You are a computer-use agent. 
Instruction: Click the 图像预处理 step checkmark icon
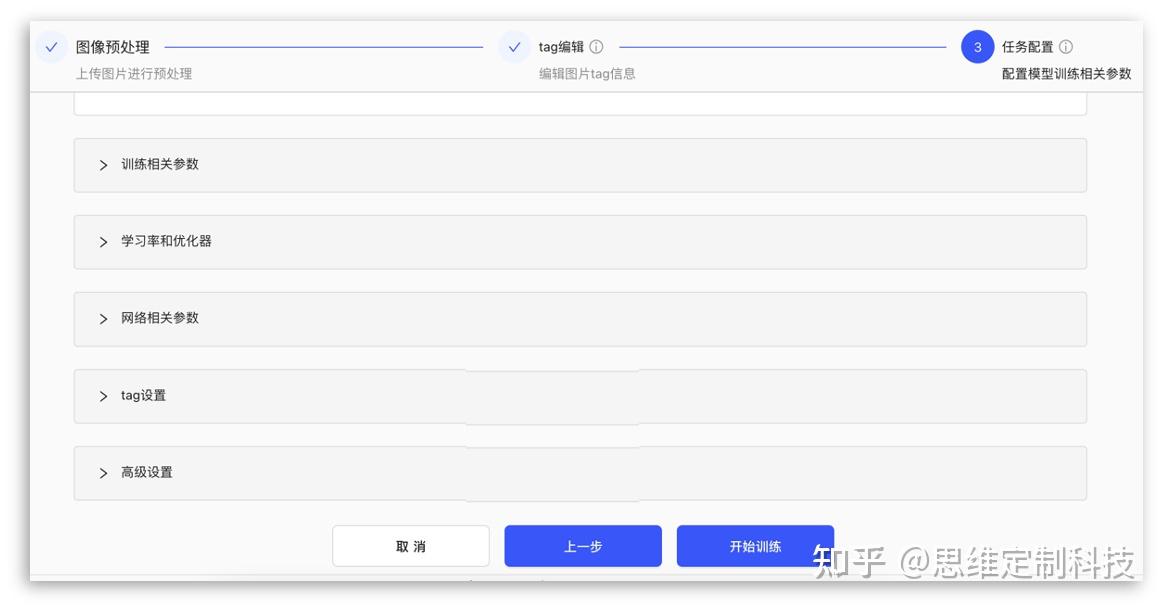pos(51,47)
